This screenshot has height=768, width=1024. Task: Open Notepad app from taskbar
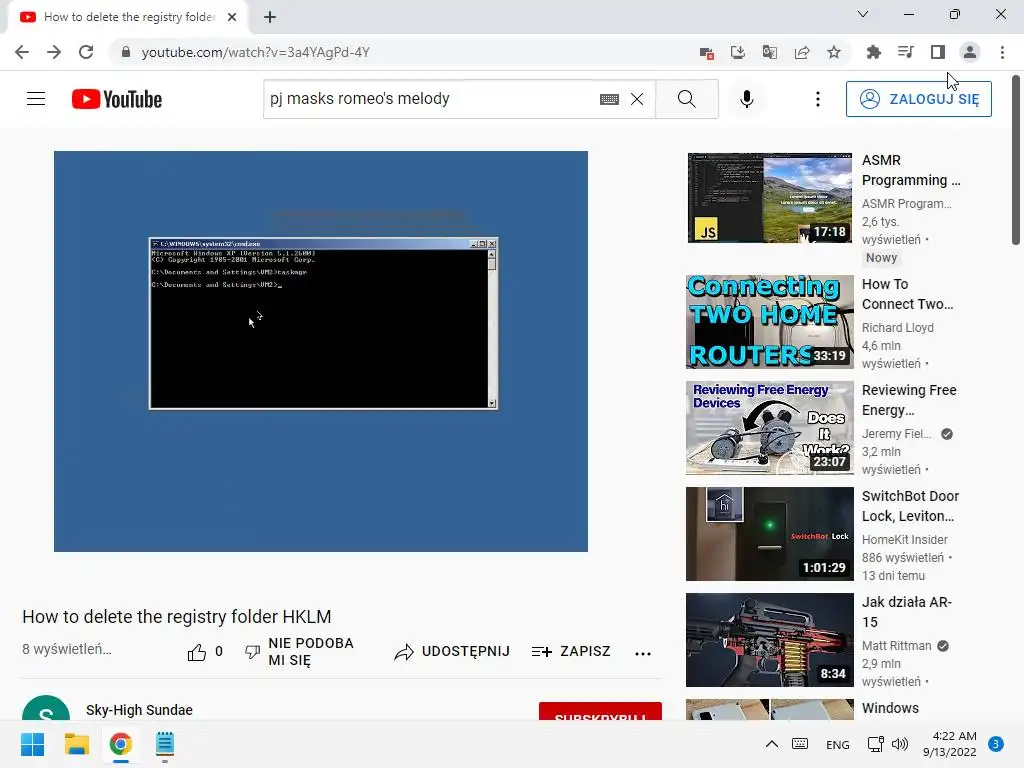point(165,744)
